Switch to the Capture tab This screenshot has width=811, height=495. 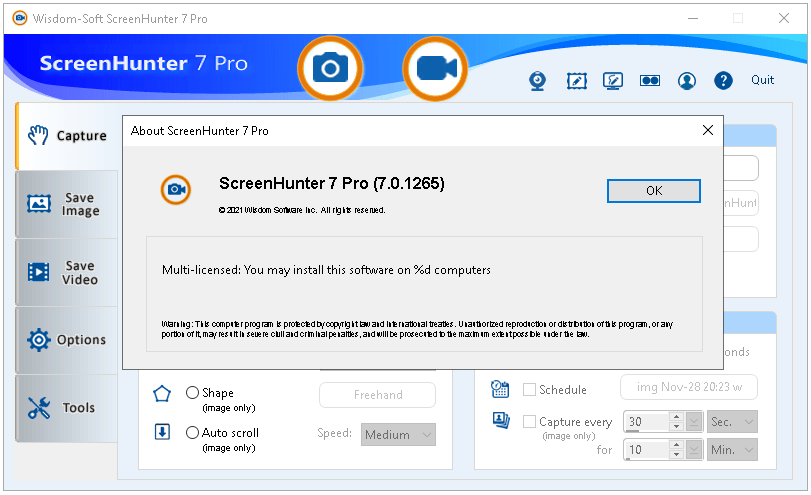67,136
